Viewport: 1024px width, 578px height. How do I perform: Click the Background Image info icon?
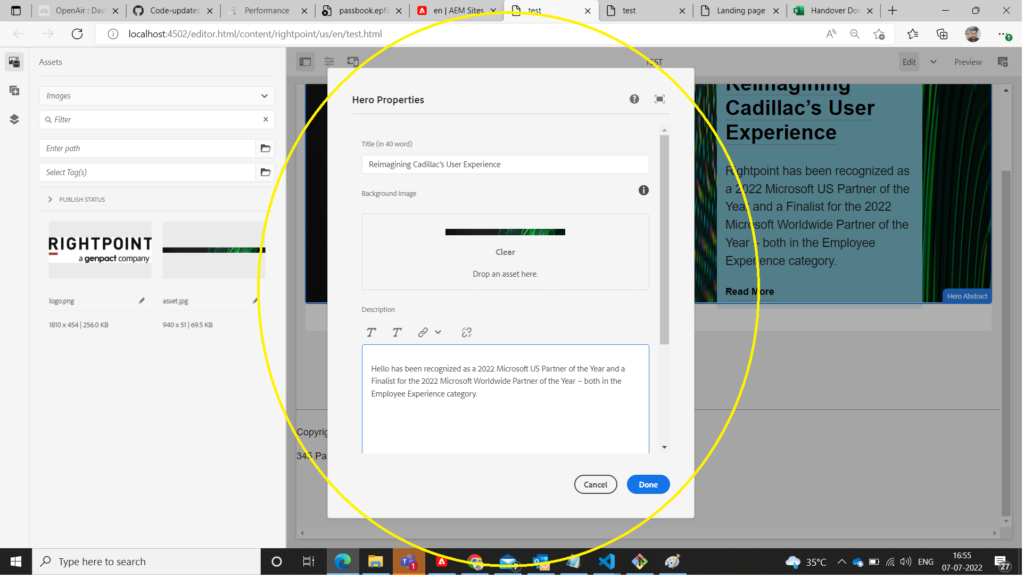click(x=643, y=190)
